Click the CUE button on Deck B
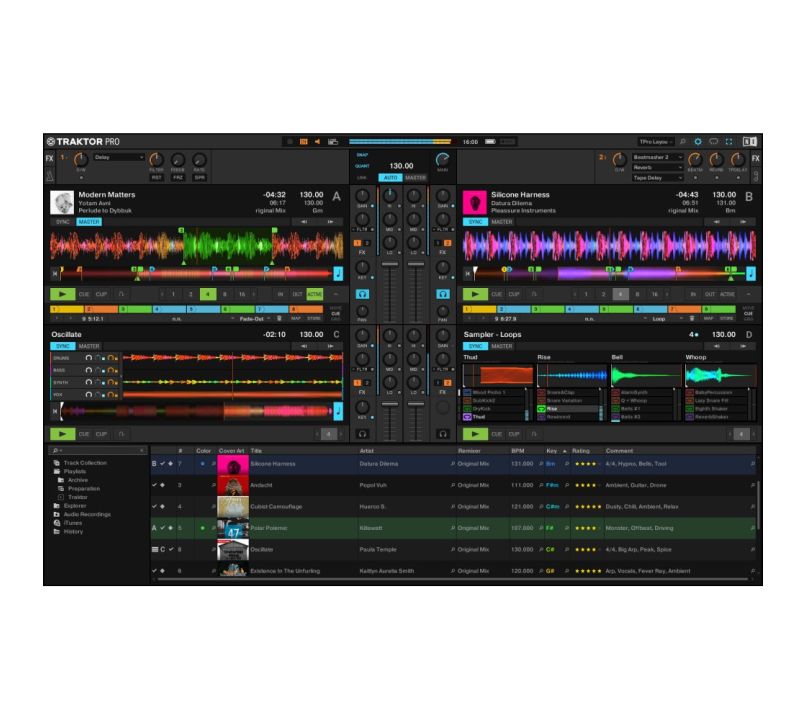Viewport: 805px width, 720px height. (497, 294)
